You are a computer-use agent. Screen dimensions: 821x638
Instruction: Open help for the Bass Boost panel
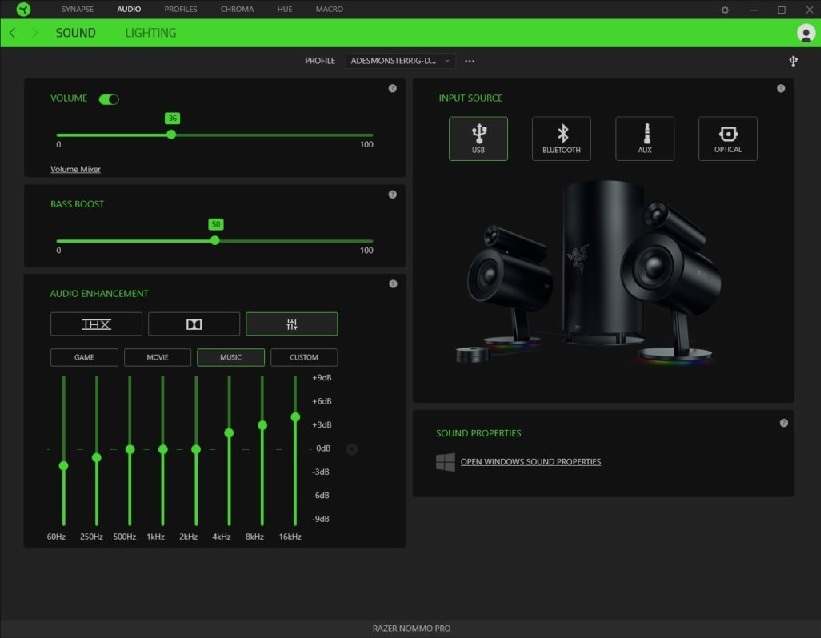[392, 195]
